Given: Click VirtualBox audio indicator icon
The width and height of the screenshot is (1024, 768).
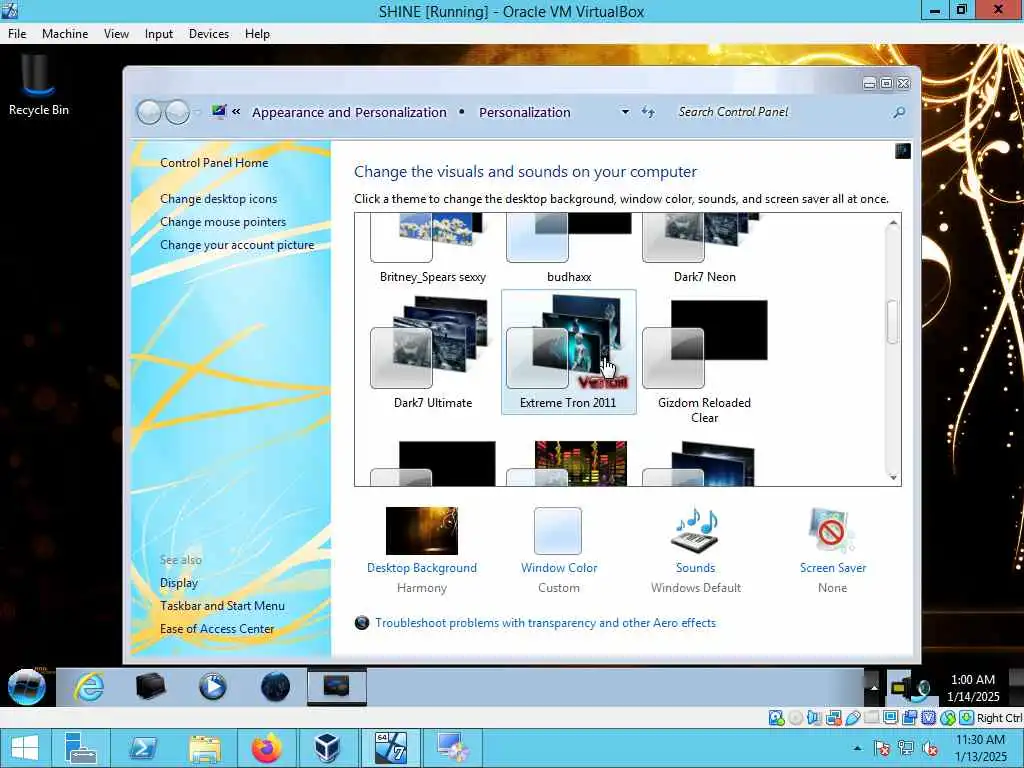Looking at the screenshot, I should pyautogui.click(x=814, y=718).
